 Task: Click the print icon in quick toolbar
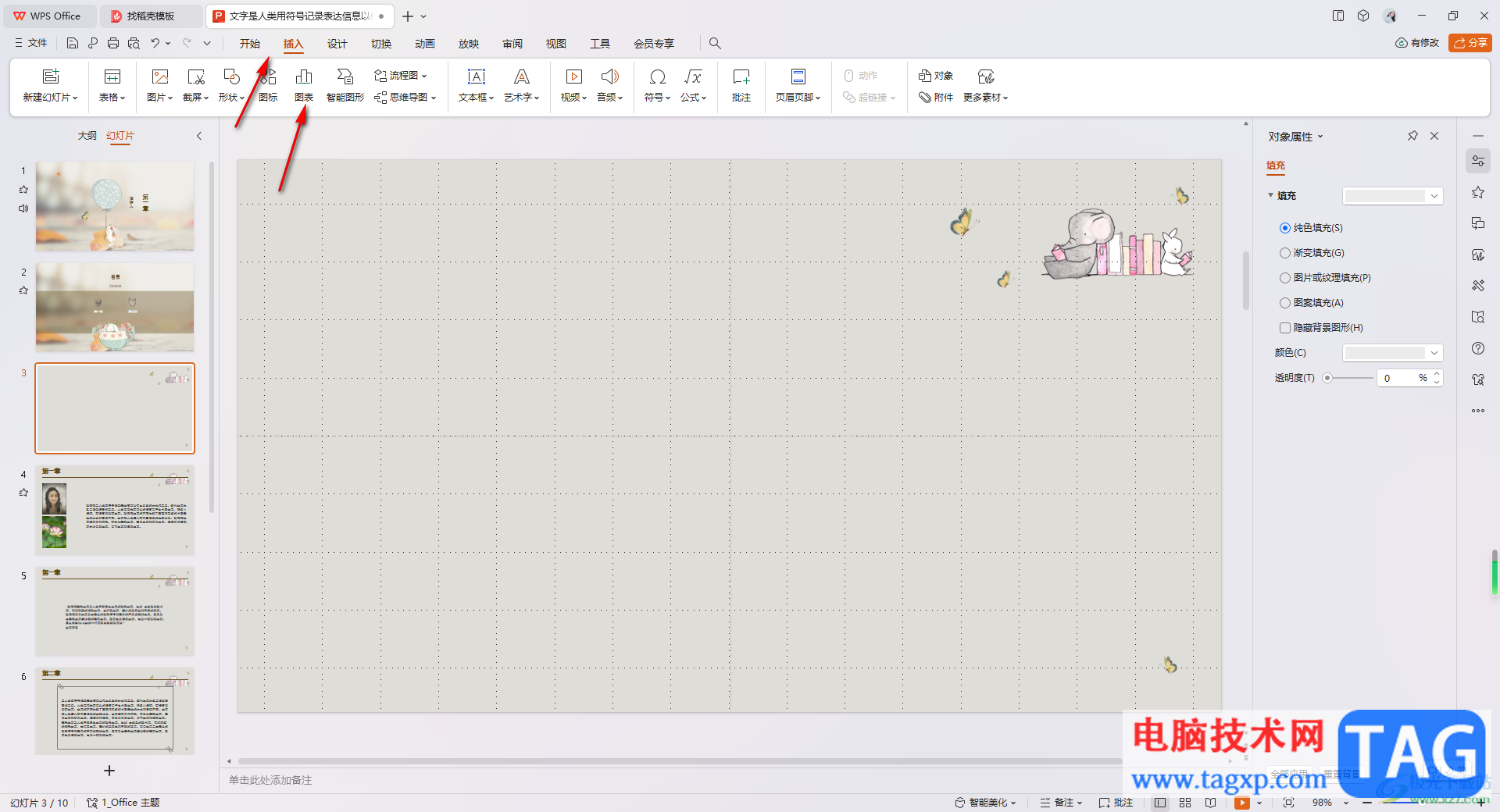coord(113,44)
